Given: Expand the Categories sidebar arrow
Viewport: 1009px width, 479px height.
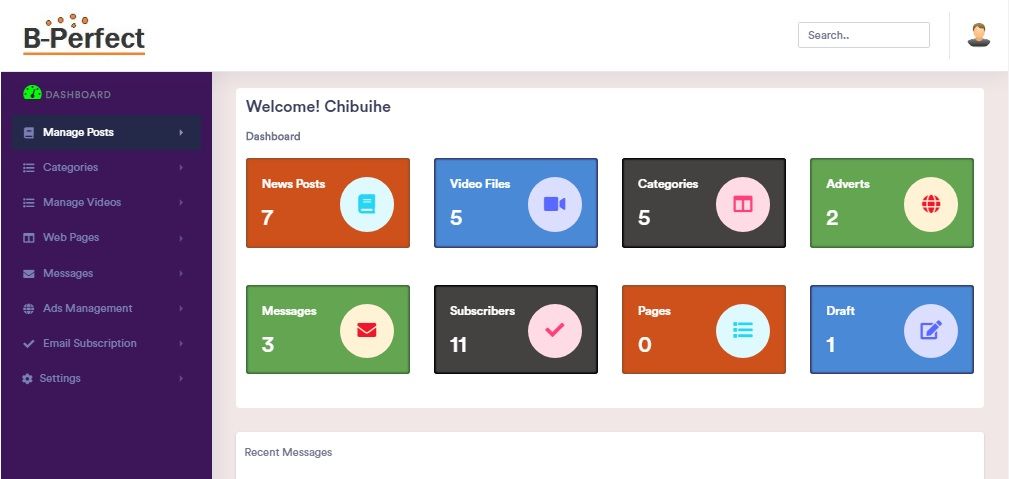Looking at the screenshot, I should point(181,167).
